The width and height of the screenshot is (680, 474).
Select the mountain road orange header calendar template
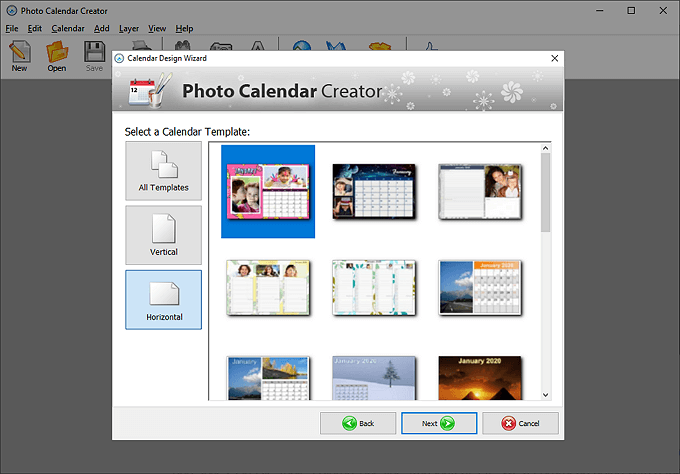tap(480, 288)
